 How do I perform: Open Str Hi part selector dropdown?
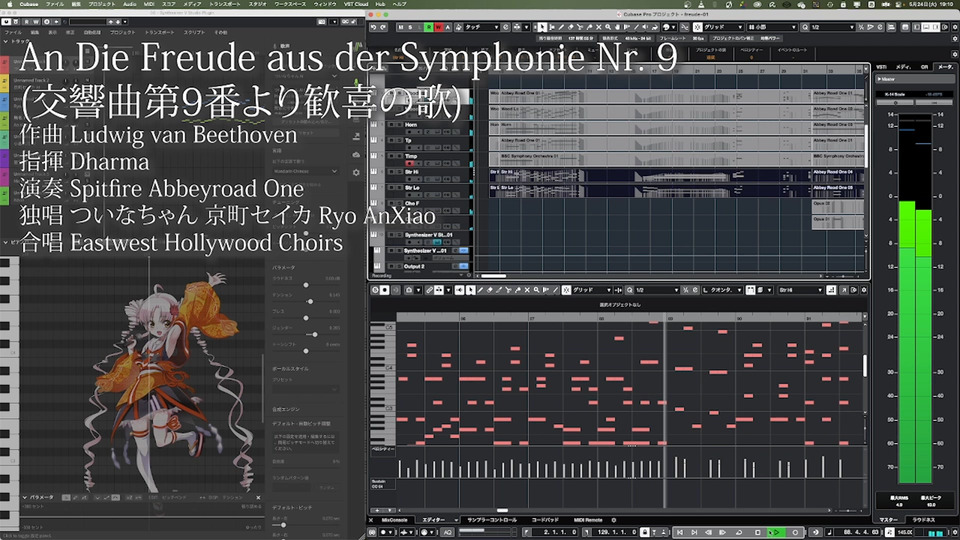801,290
